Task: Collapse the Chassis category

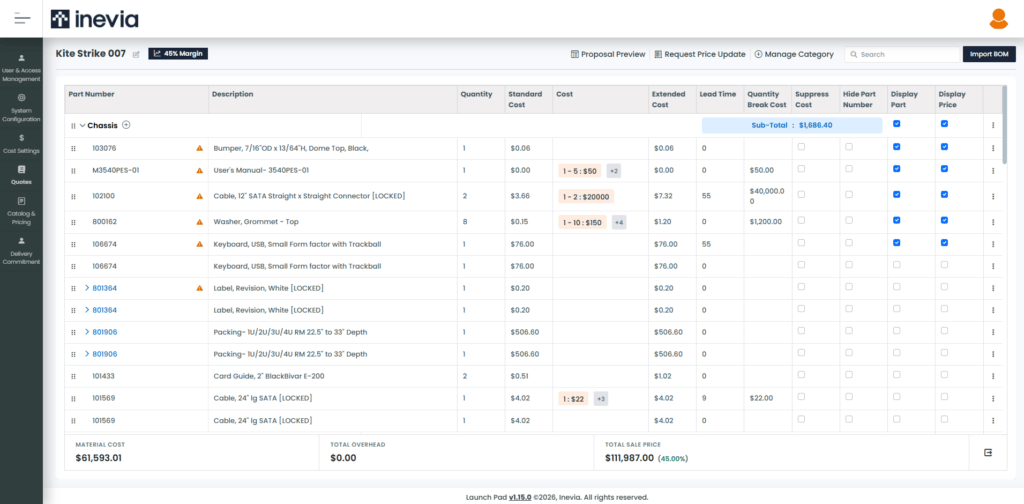Action: tap(82, 125)
